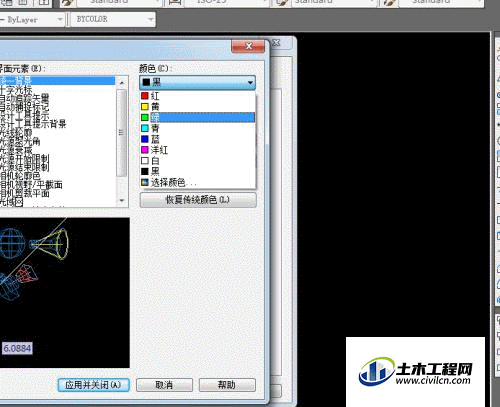The height and width of the screenshot is (407, 500).
Task: Click the 6.0884 value in the preview
Action: click(17, 348)
